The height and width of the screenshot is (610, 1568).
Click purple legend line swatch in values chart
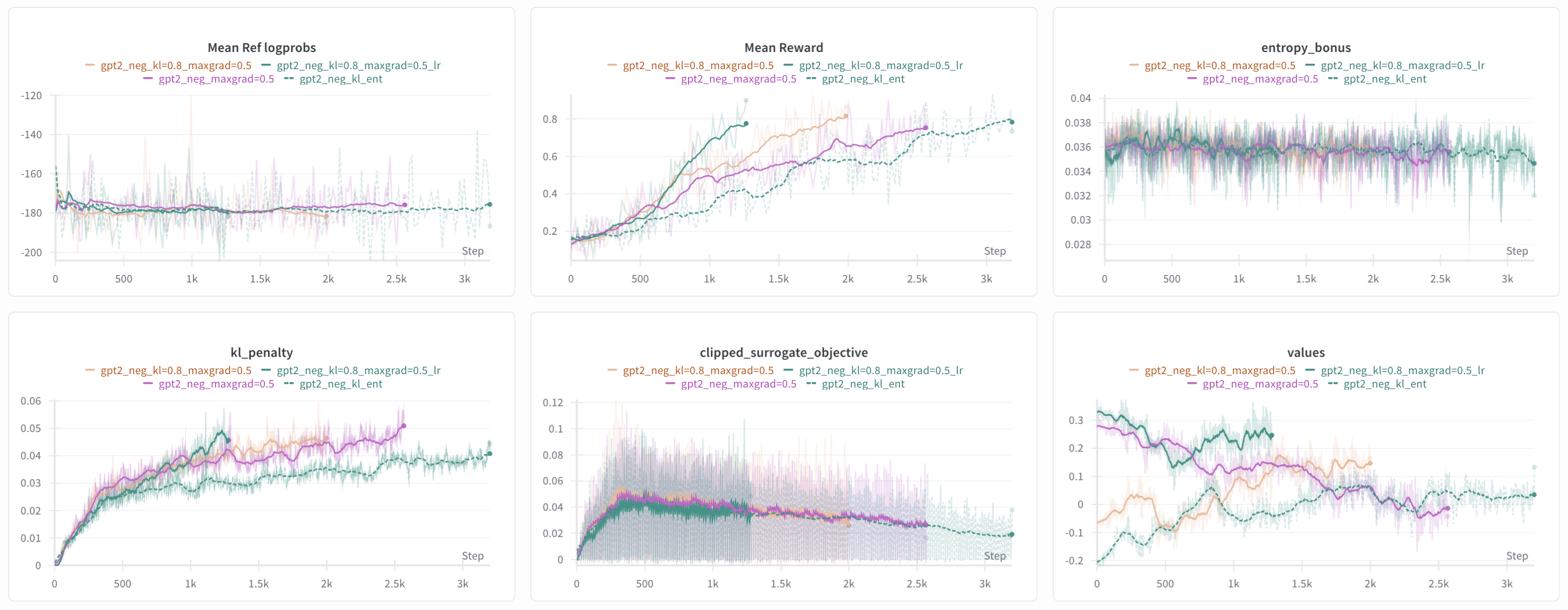[x=1192, y=384]
